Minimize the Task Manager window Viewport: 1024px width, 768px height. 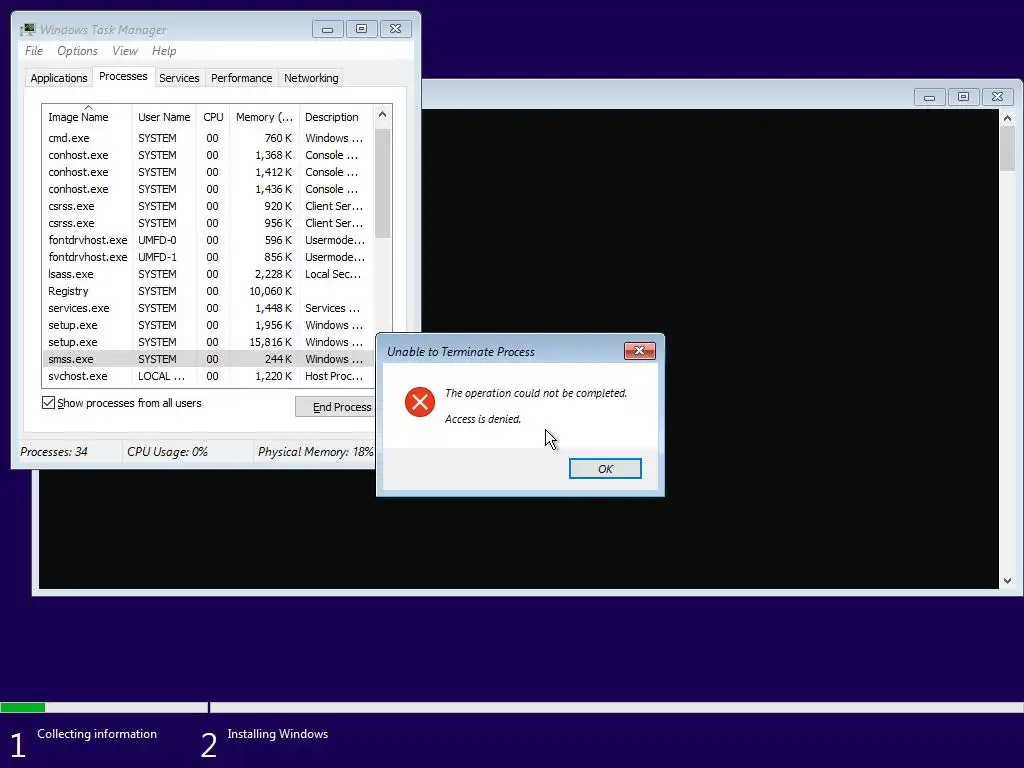click(x=328, y=29)
